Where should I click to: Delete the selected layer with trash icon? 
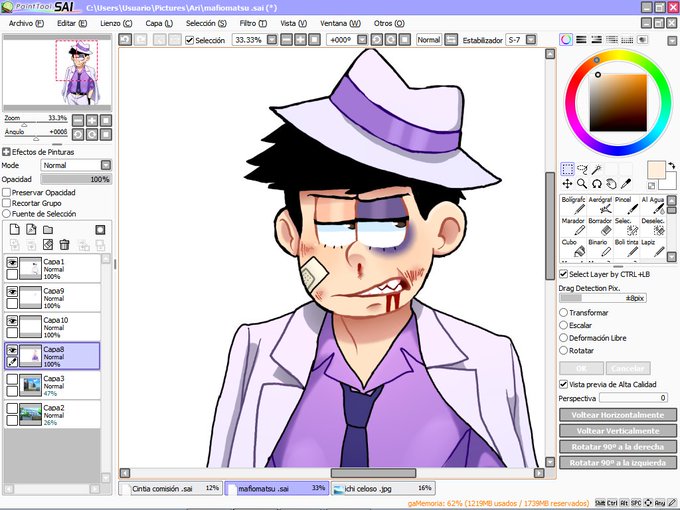click(64, 245)
